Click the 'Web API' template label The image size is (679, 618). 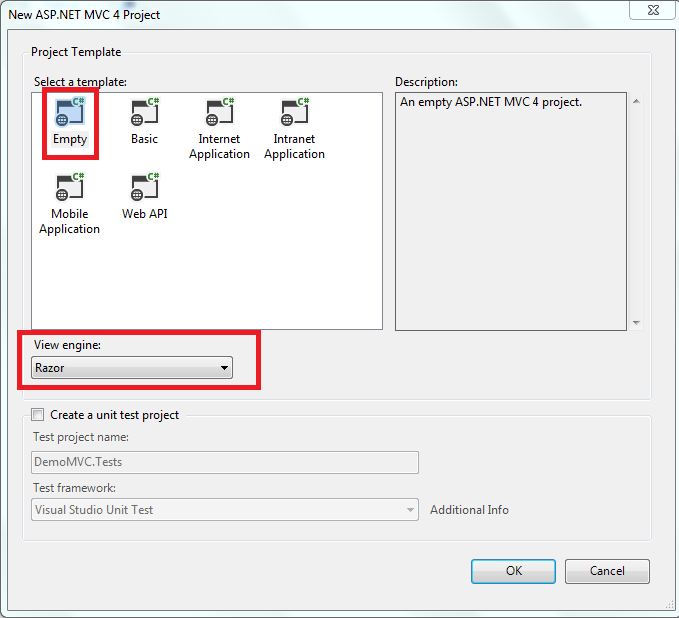[145, 214]
